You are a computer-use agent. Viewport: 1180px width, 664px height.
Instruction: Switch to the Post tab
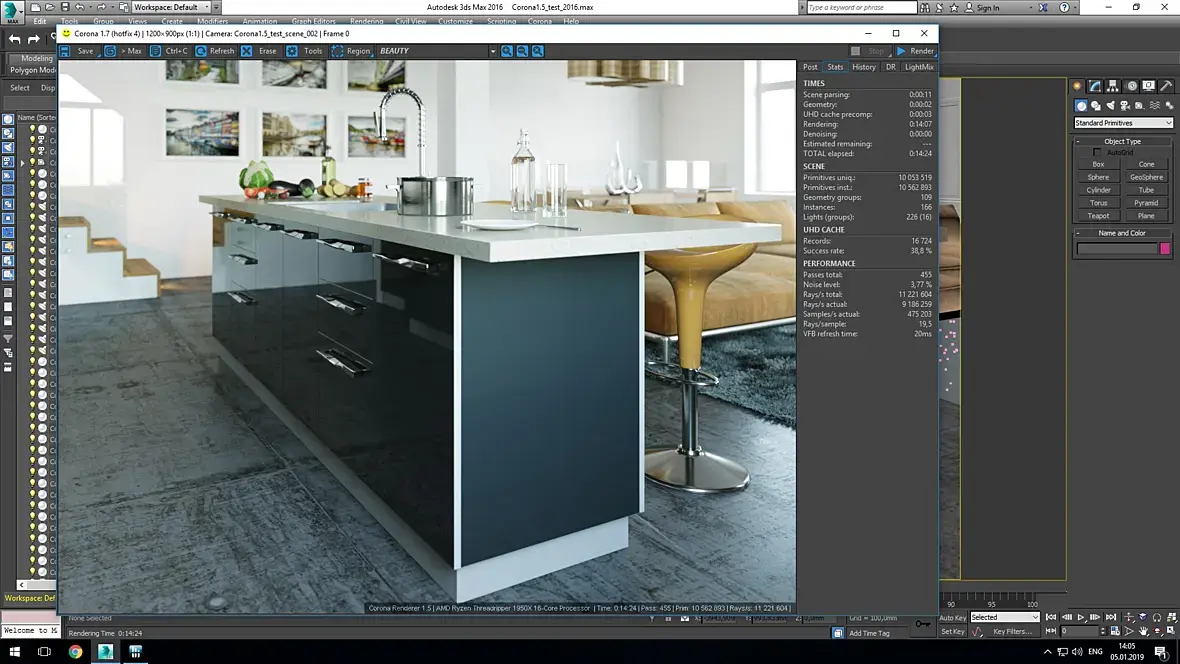pos(810,67)
